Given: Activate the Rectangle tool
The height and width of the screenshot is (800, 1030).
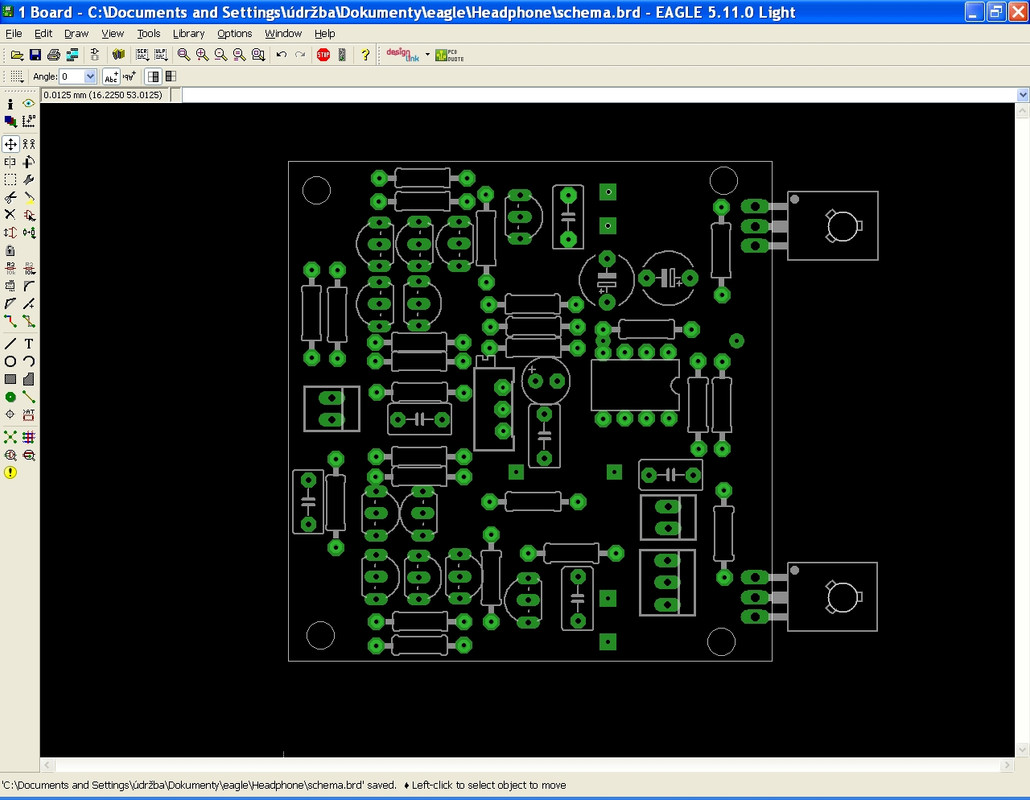Looking at the screenshot, I should (x=11, y=379).
